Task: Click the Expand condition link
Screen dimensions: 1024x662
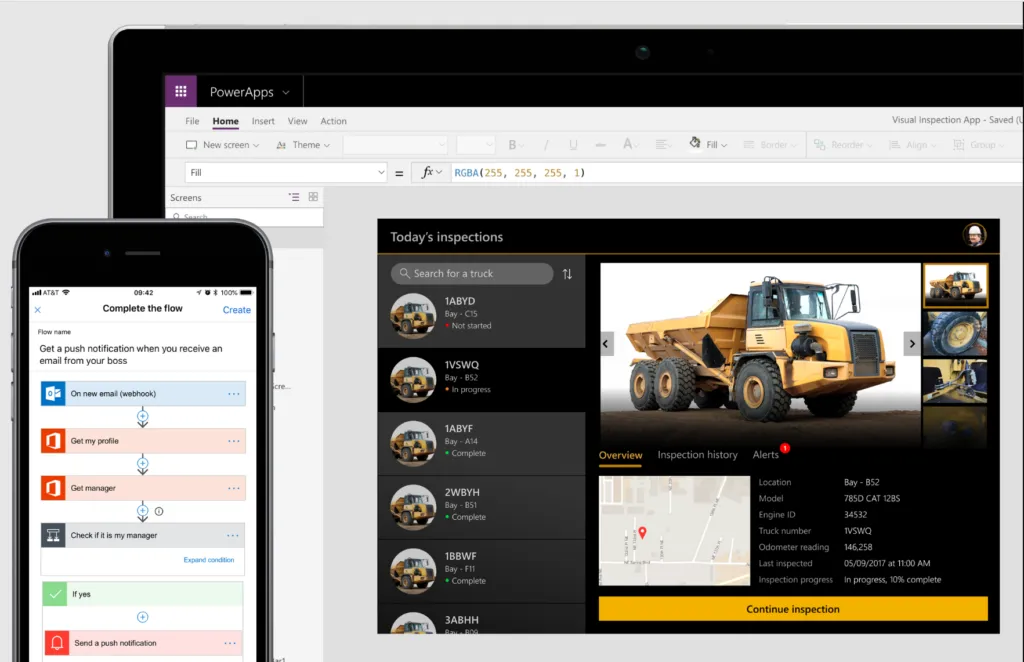Action: coord(208,560)
